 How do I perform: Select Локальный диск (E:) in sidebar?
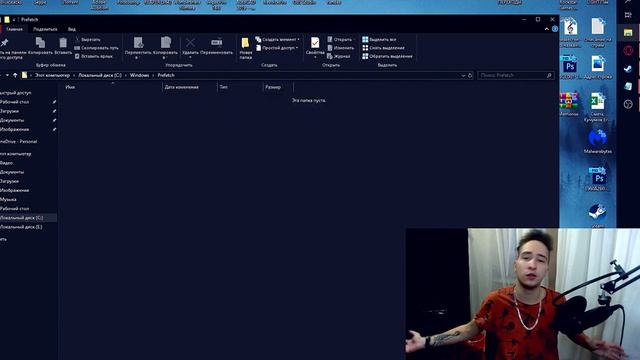tap(21, 227)
